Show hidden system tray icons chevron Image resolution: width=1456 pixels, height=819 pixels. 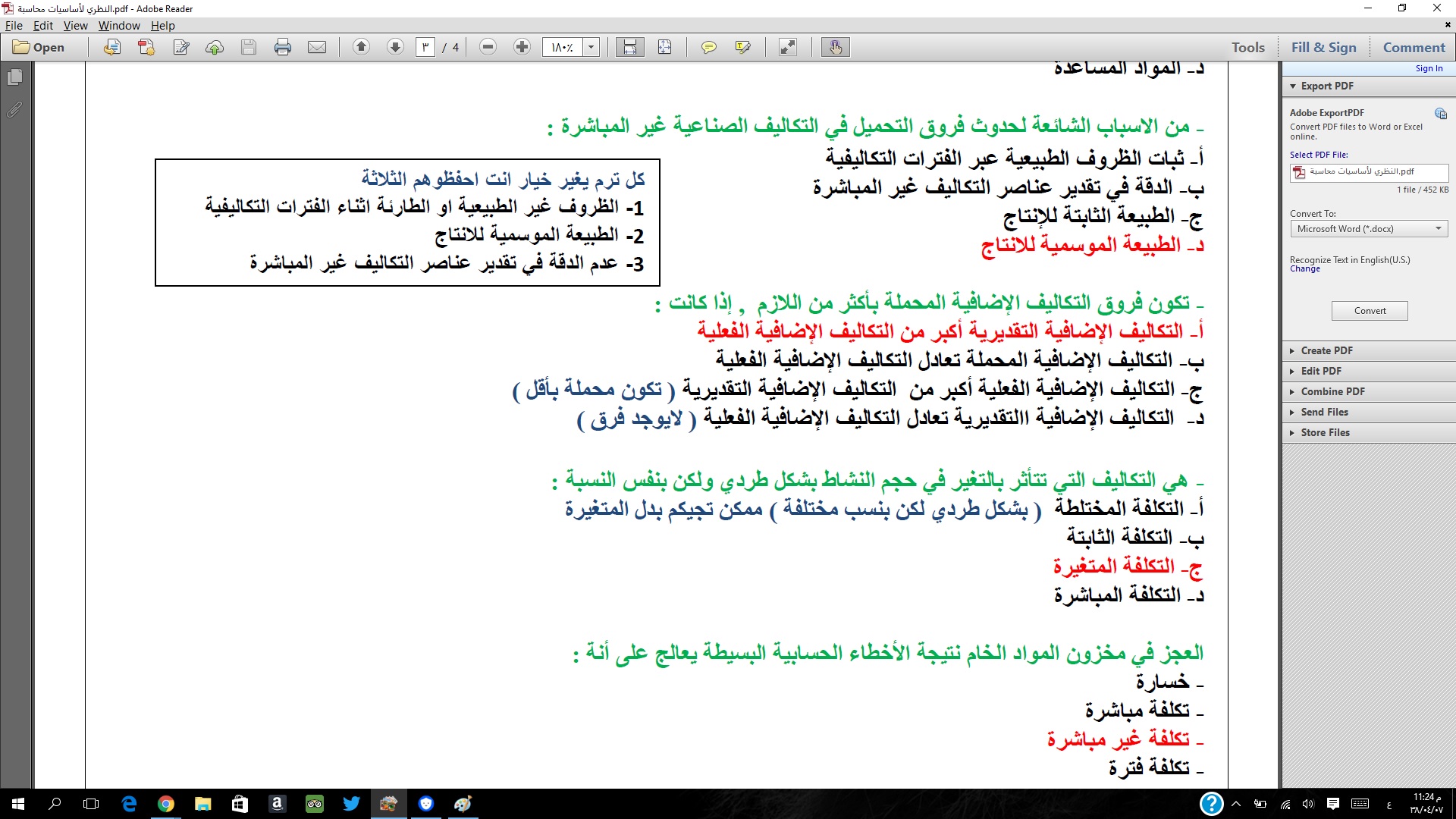click(1236, 804)
